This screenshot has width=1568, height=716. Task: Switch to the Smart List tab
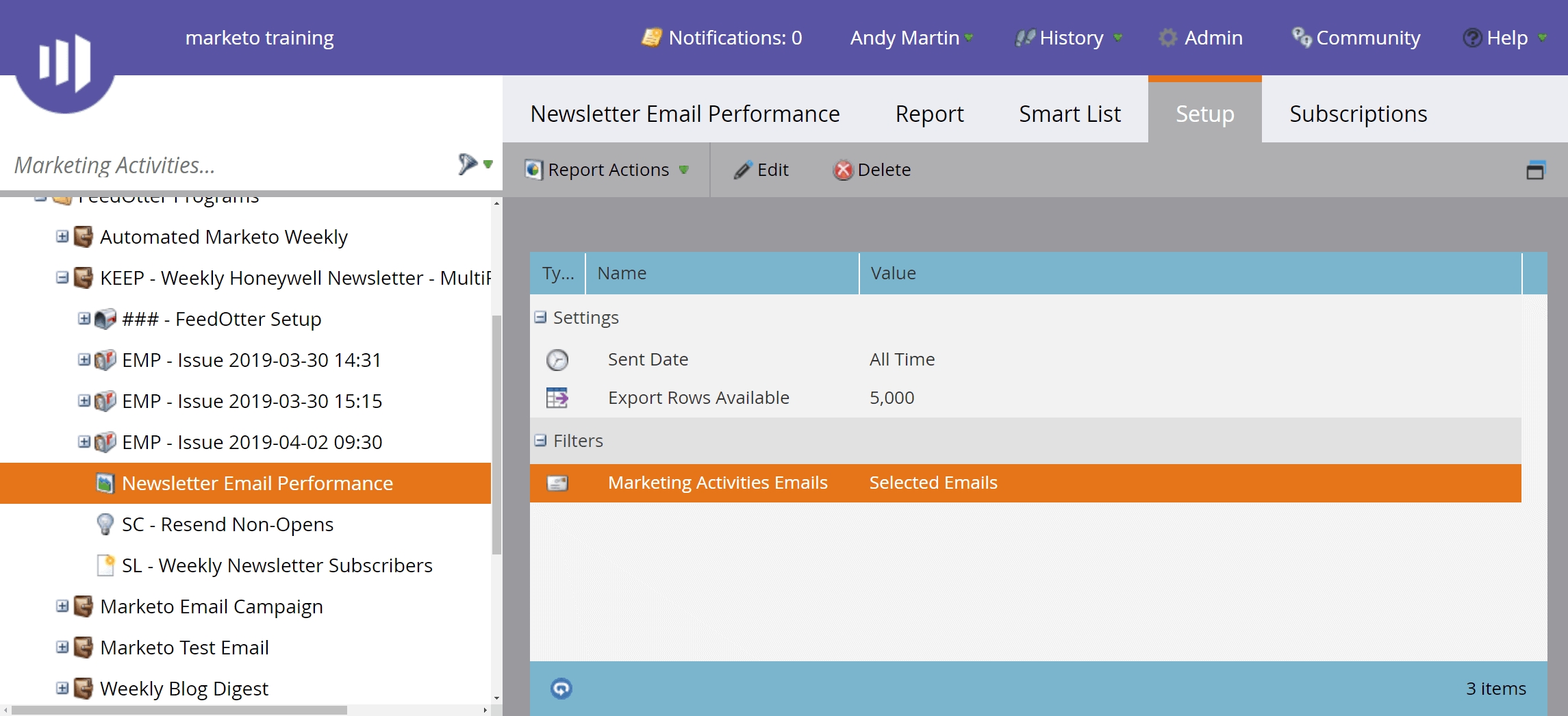pos(1069,114)
